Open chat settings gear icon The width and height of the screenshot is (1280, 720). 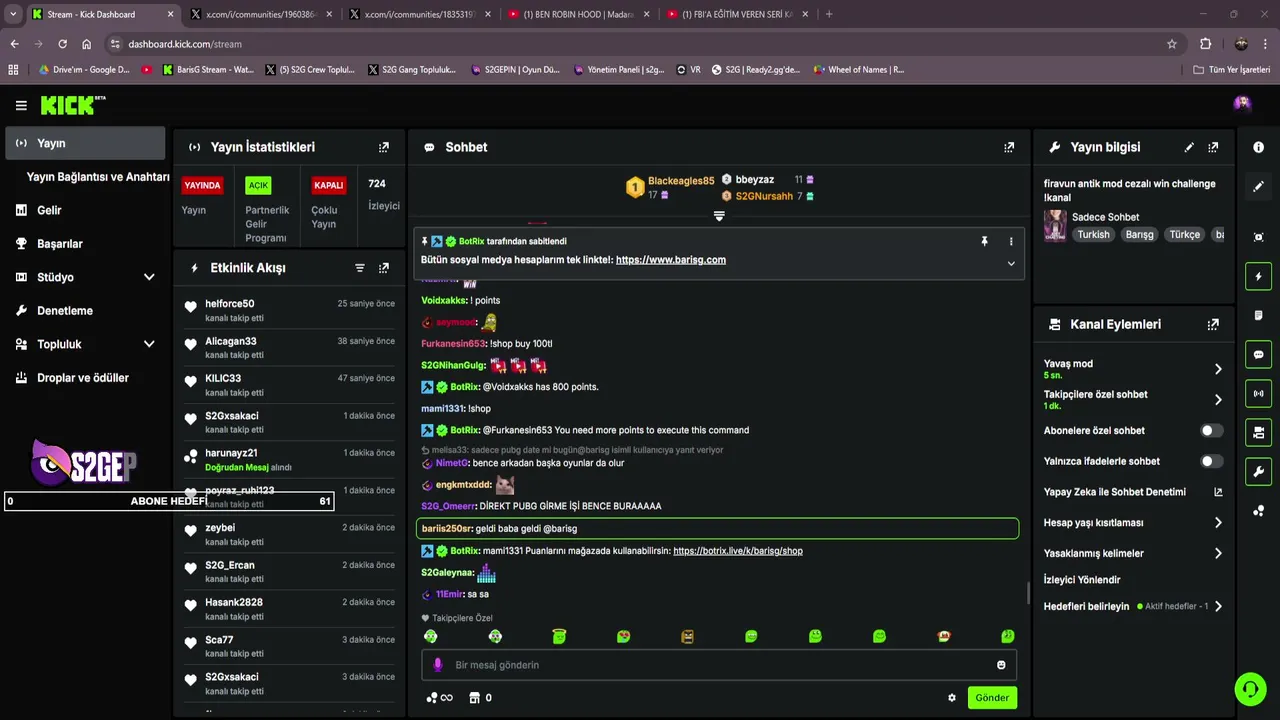(951, 698)
